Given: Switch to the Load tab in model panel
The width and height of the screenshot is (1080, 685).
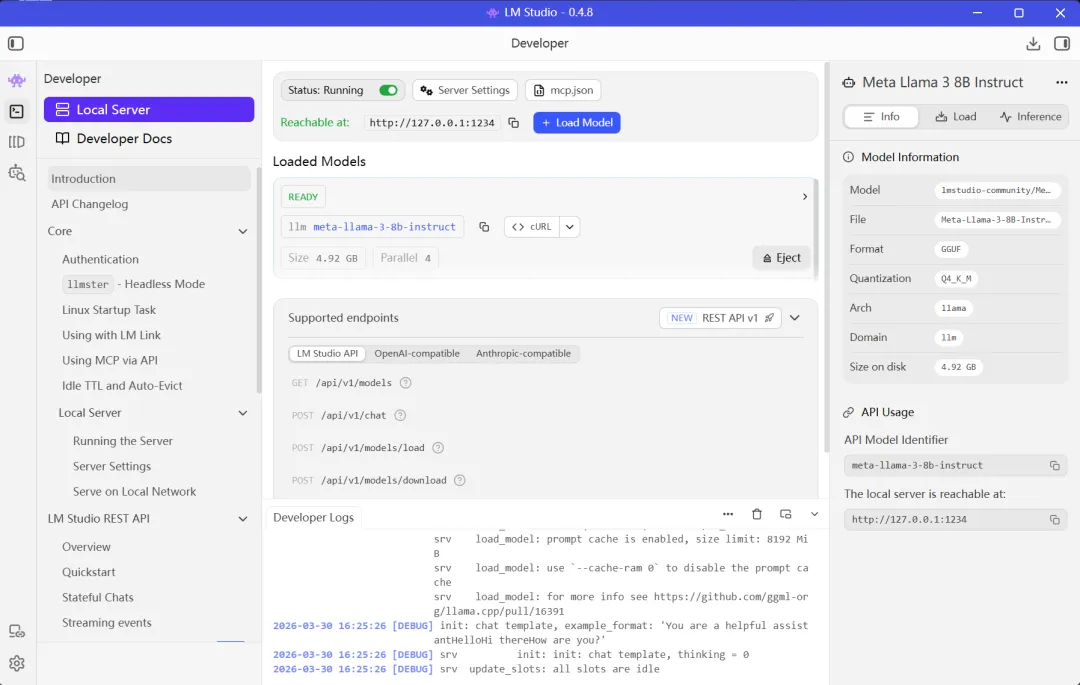Looking at the screenshot, I should tap(955, 117).
